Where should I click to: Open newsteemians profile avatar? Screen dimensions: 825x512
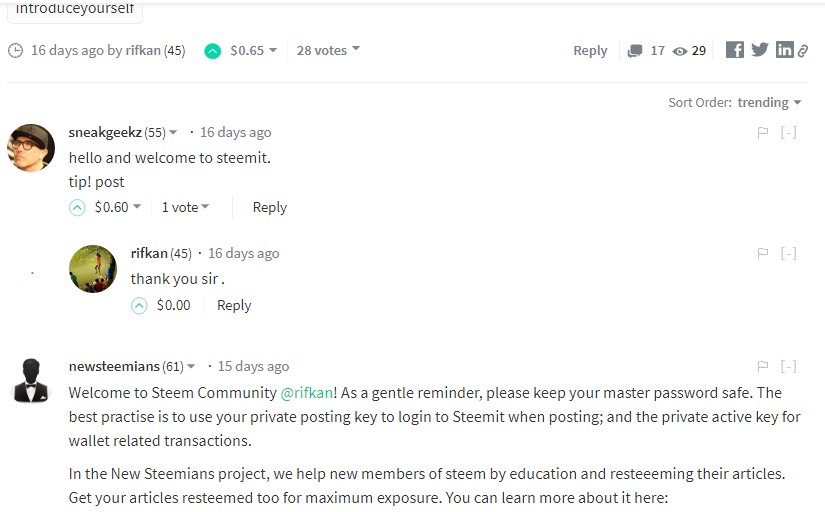[x=31, y=381]
